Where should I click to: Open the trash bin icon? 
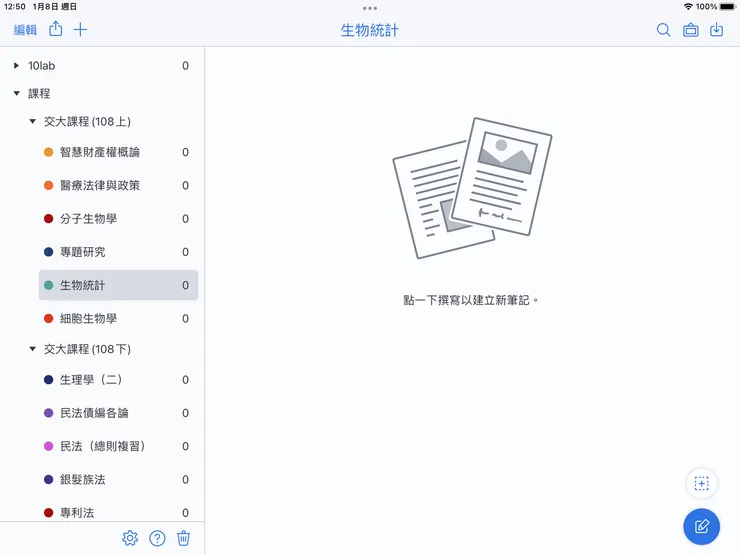pos(183,538)
